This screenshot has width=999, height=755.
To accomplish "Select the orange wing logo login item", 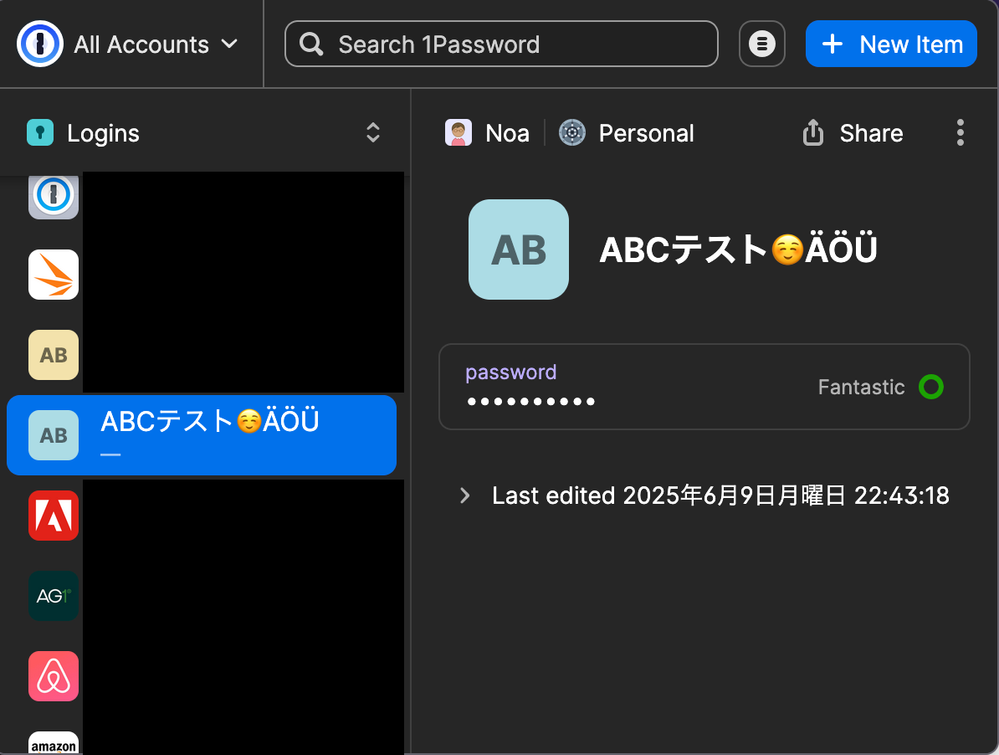I will point(54,274).
